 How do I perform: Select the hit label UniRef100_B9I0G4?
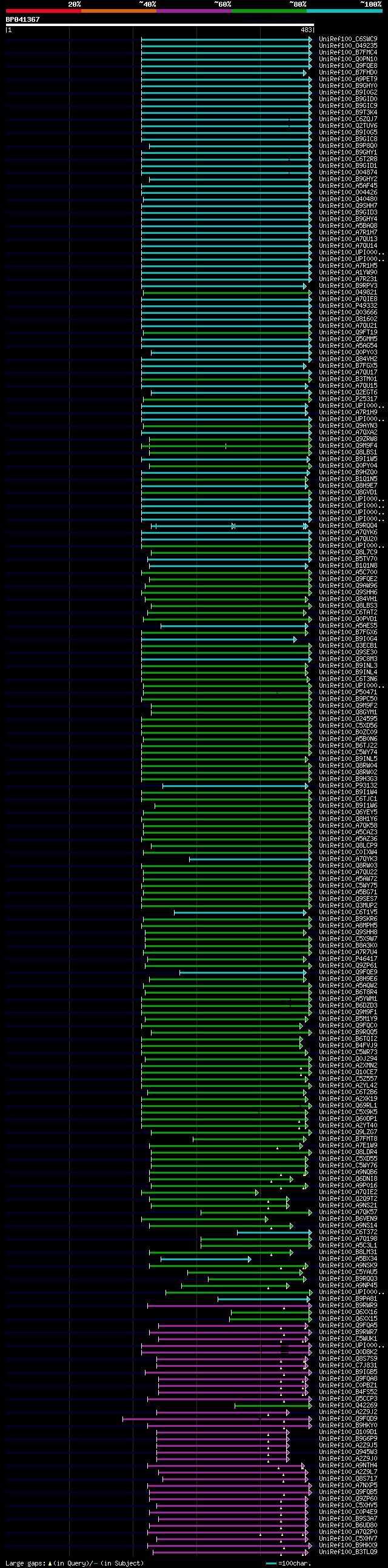(x=348, y=639)
